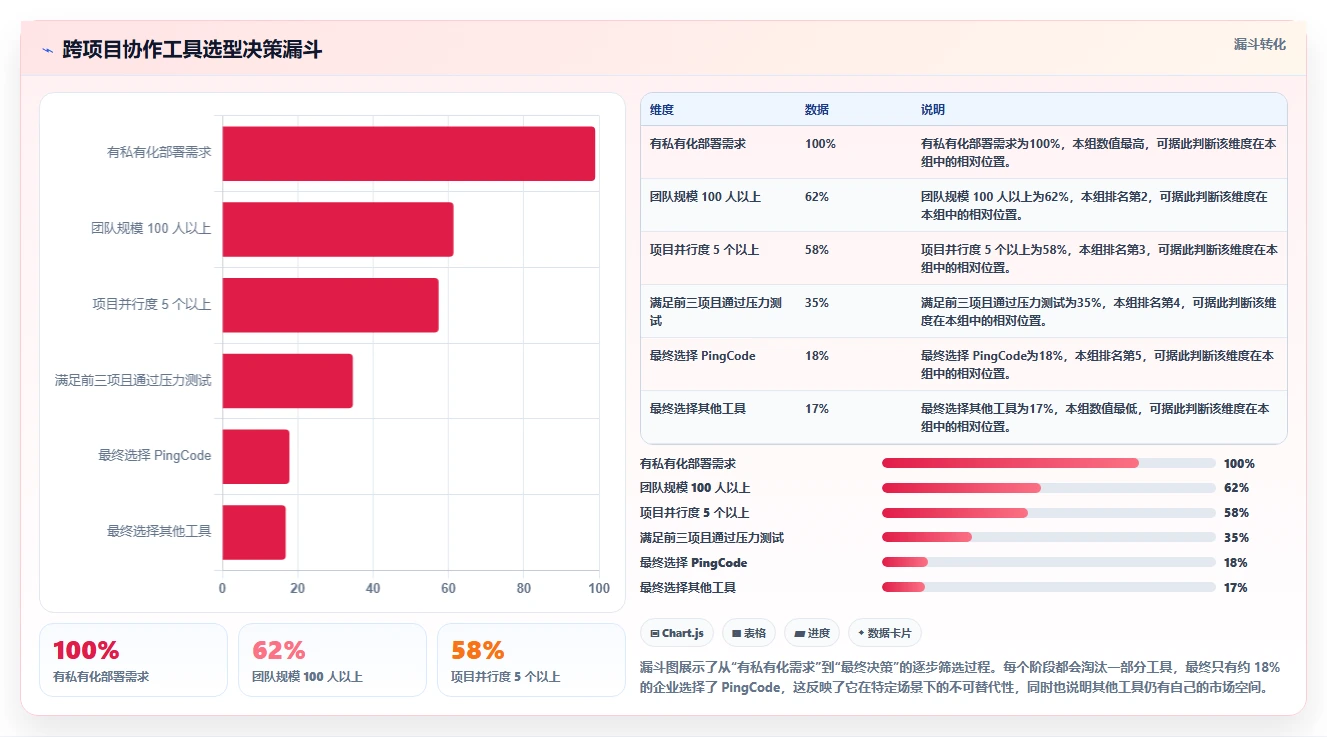Click the 有私有化部署需求 bar in the chart

click(408, 154)
